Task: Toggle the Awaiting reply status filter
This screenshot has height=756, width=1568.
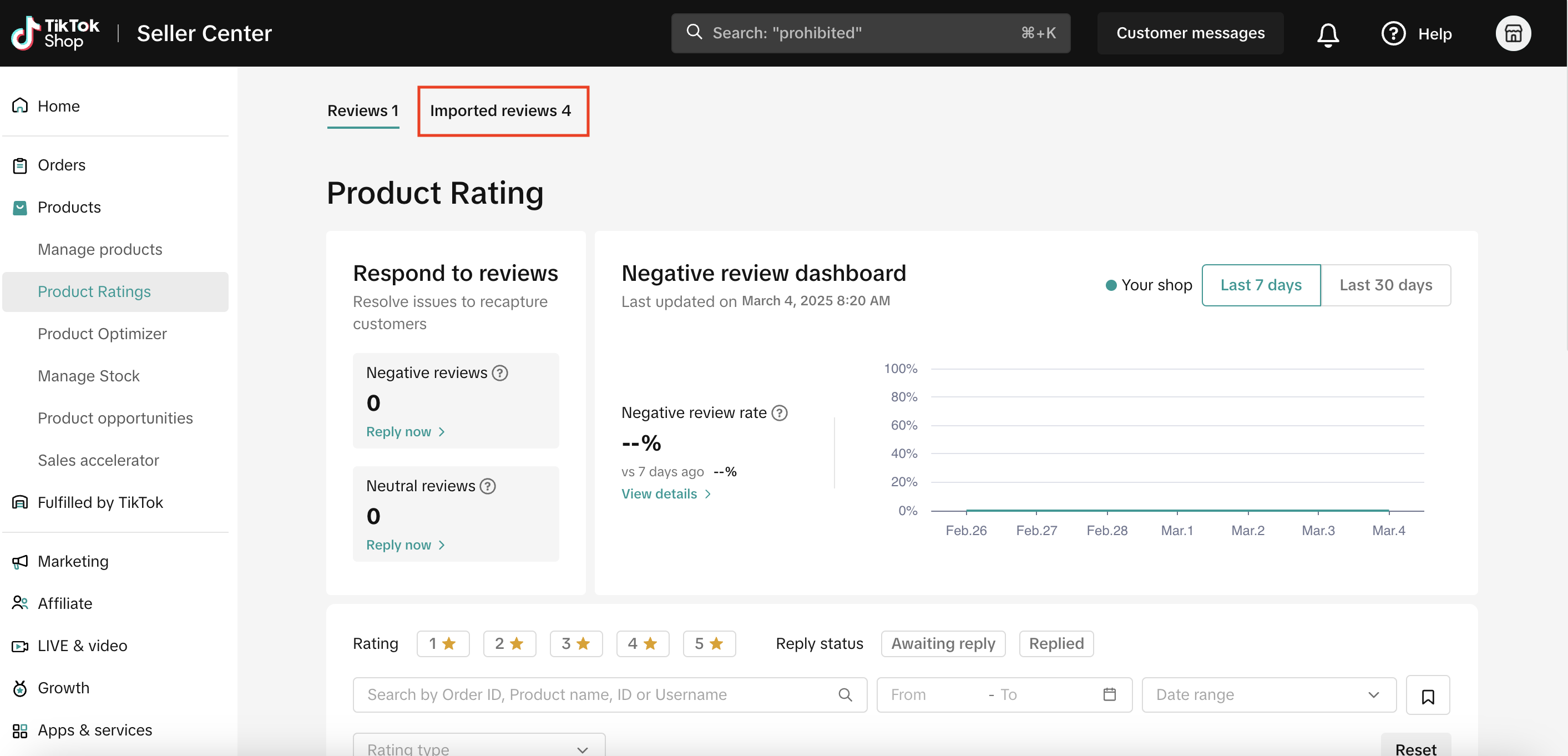Action: pos(942,643)
